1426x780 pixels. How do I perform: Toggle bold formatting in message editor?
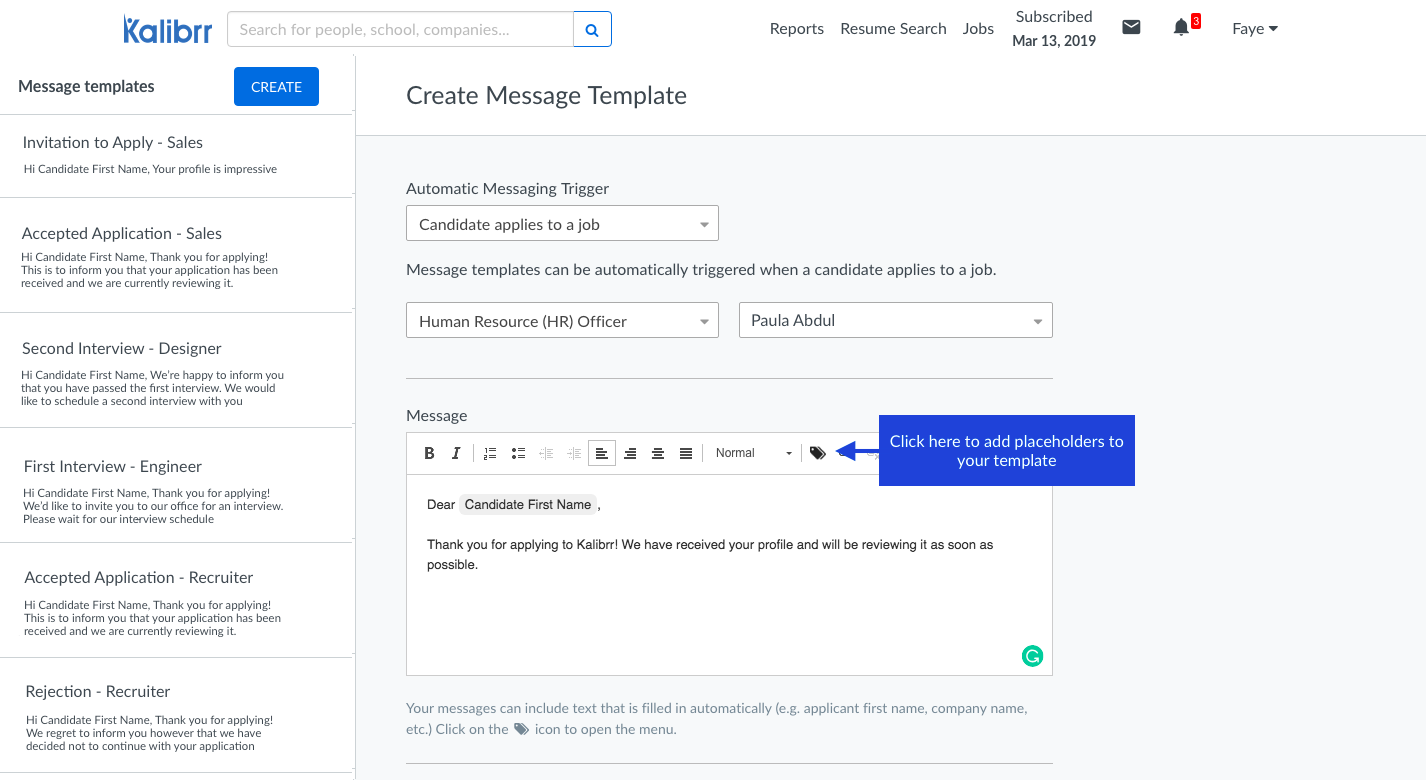point(429,453)
